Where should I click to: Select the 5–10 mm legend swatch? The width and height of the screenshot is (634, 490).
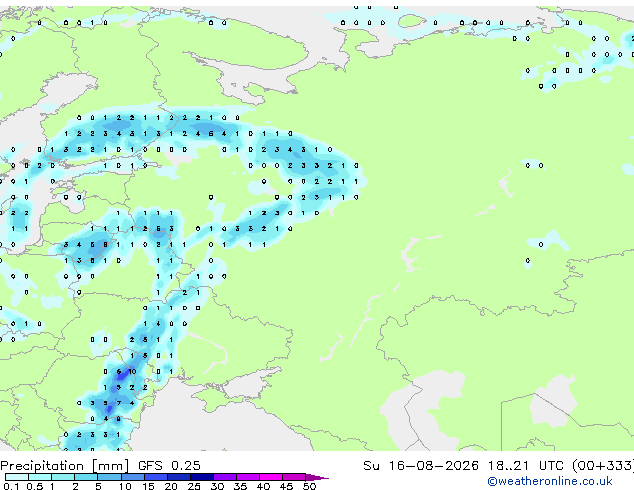(x=110, y=477)
